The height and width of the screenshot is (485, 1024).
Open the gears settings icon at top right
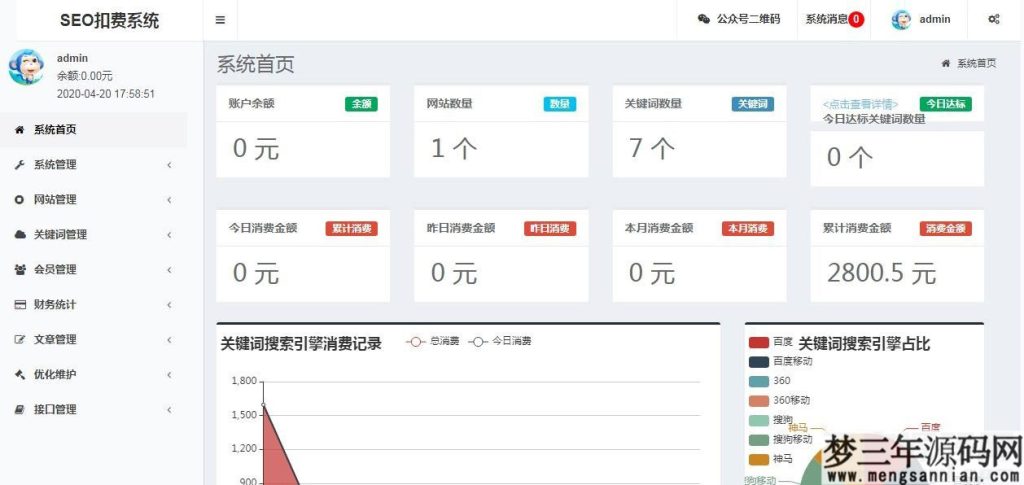[993, 20]
